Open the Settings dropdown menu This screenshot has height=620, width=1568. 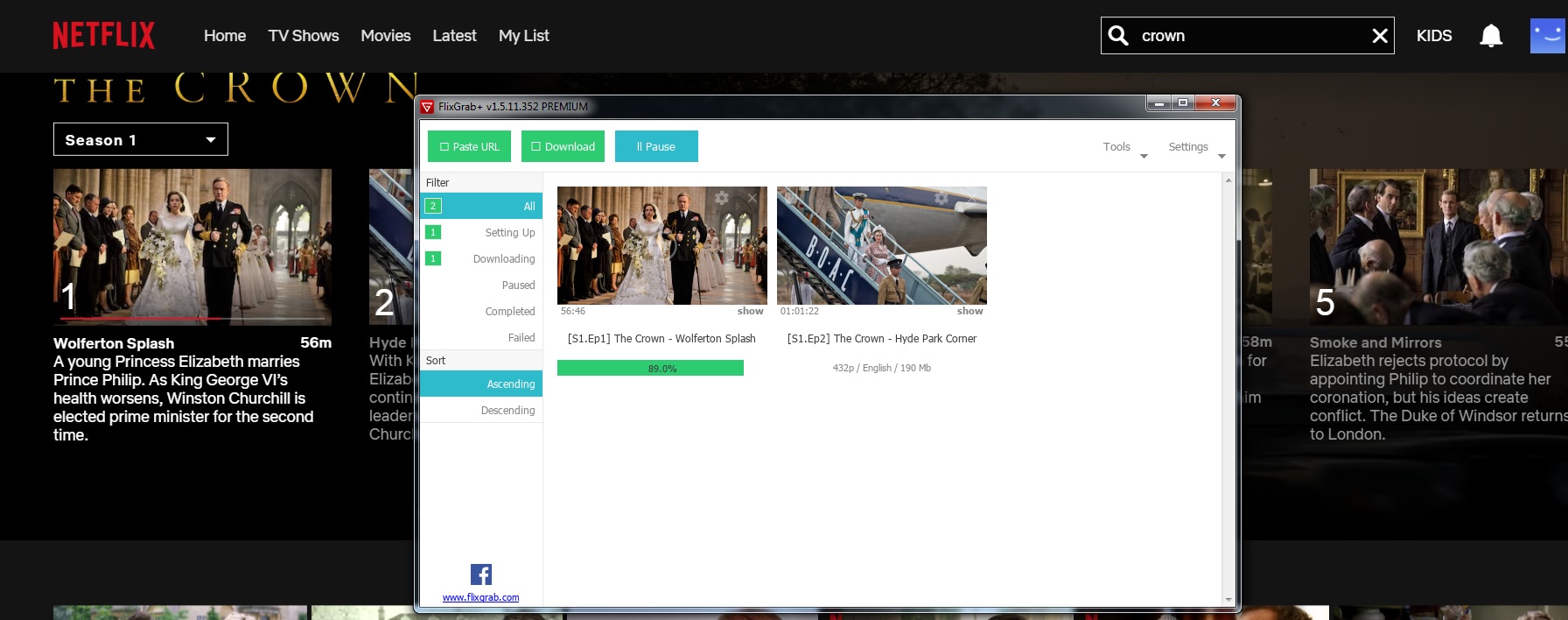[x=1196, y=147]
